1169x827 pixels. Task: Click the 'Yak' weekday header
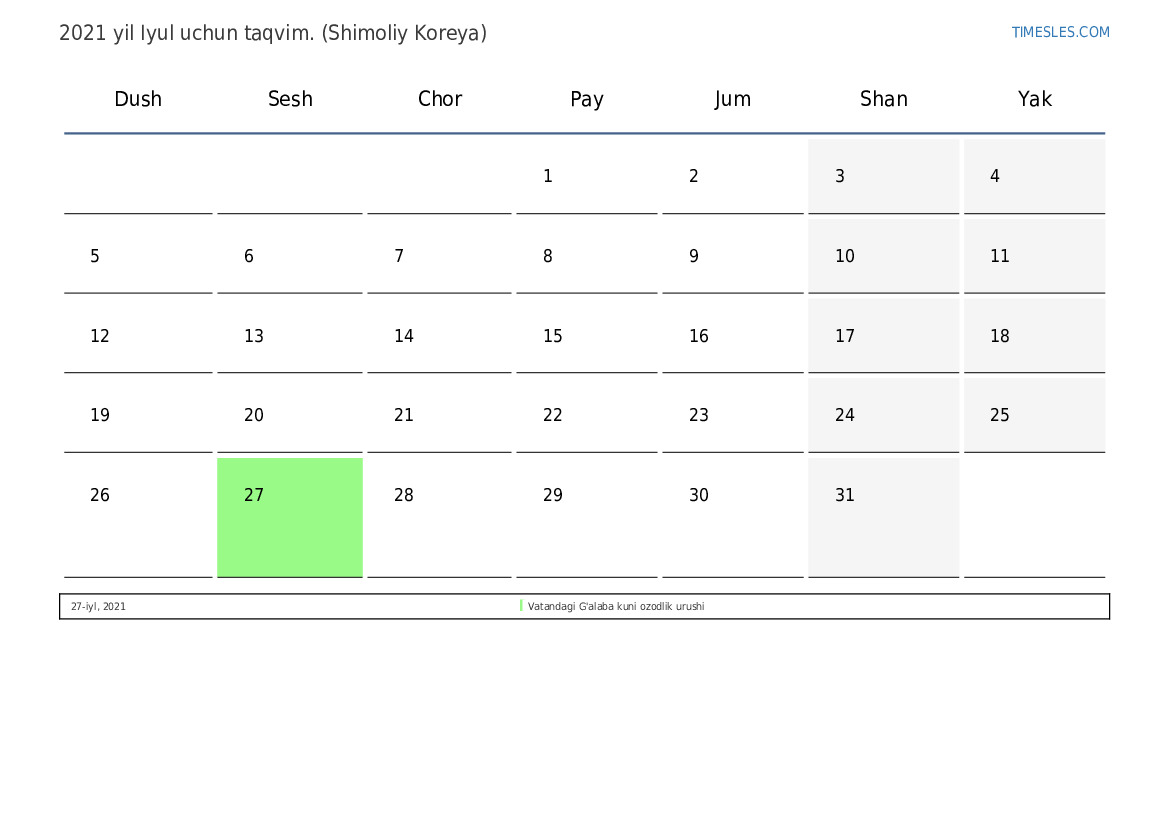pyautogui.click(x=1035, y=98)
